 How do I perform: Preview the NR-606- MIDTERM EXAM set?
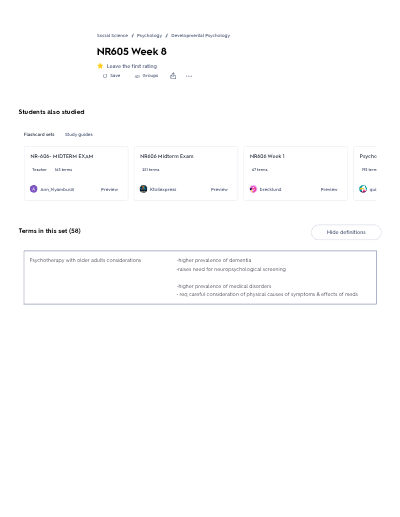pyautogui.click(x=109, y=189)
